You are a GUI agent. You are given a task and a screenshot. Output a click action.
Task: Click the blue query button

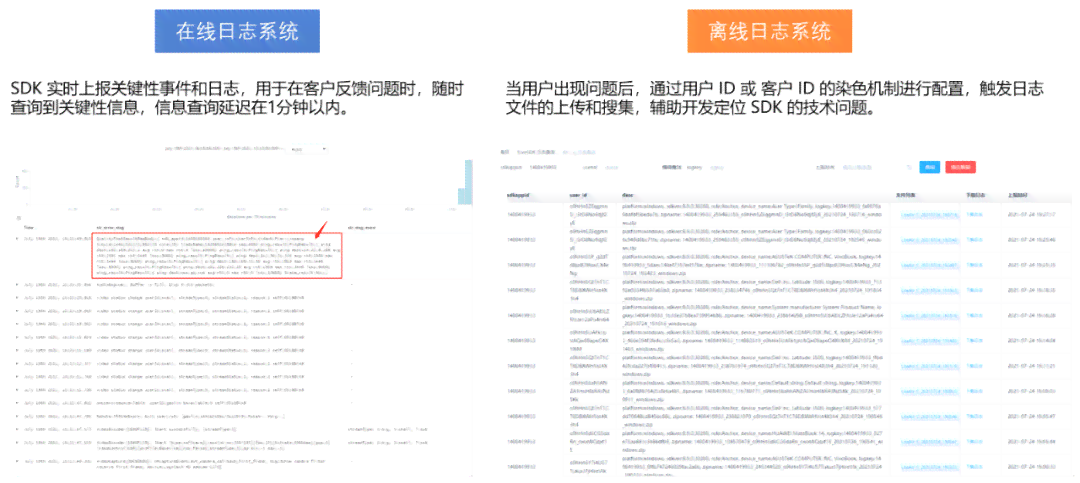[930, 167]
